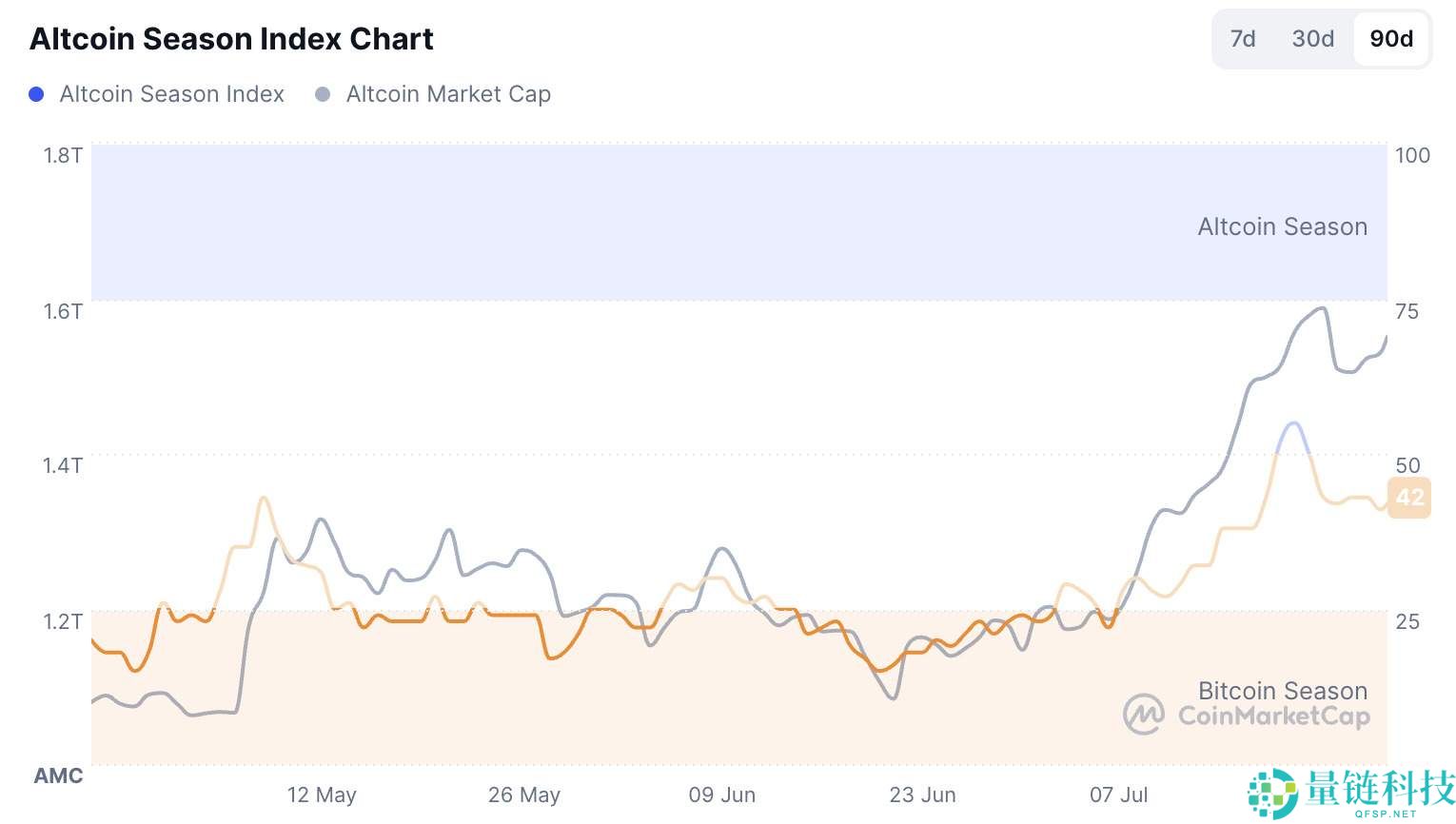Click the 26 May date marker
The height and width of the screenshot is (824, 1456).
pyautogui.click(x=524, y=795)
